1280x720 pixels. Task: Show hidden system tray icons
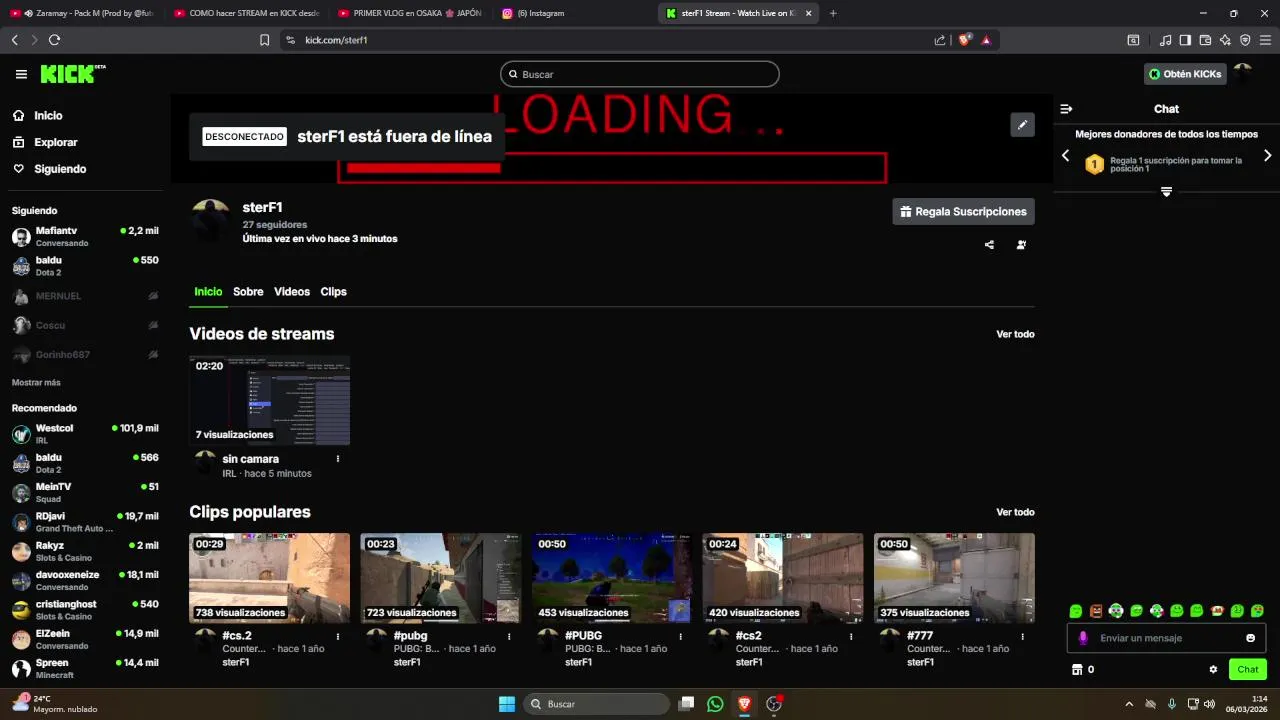1129,704
